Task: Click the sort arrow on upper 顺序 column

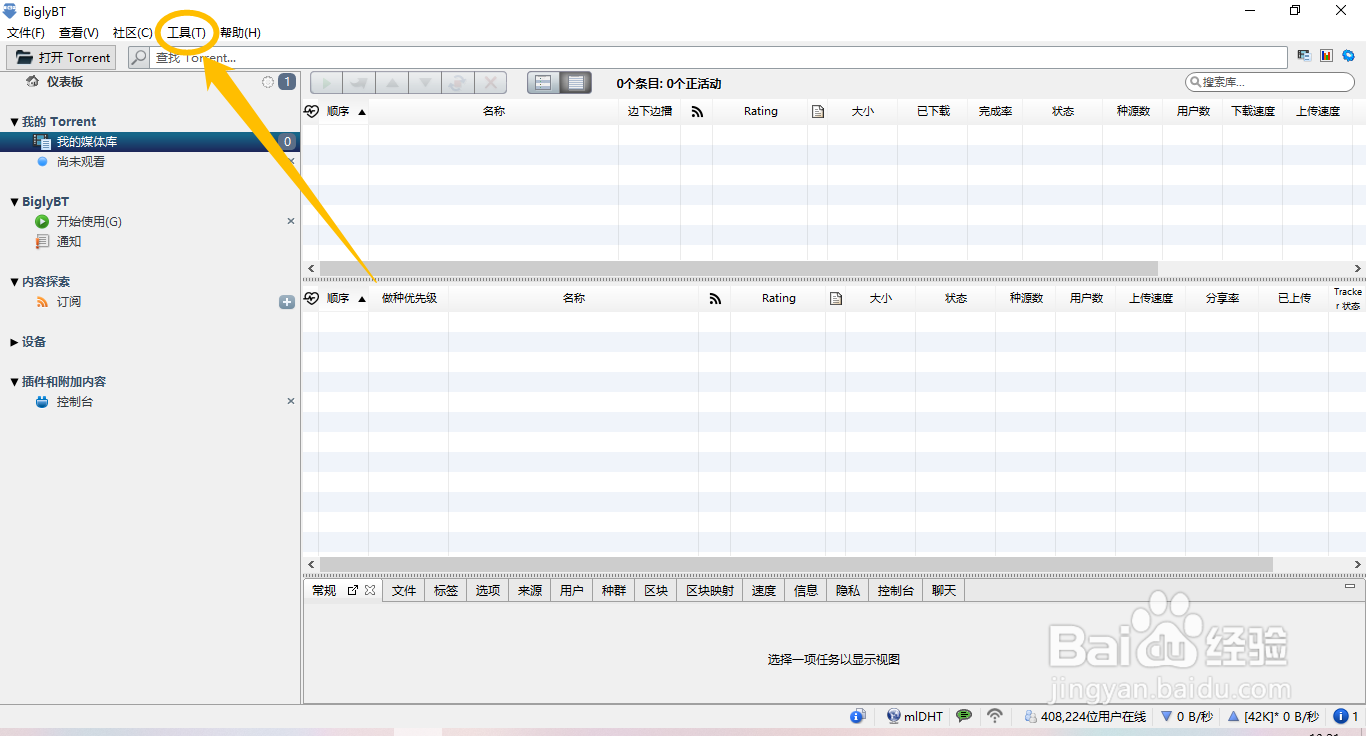Action: pyautogui.click(x=362, y=112)
